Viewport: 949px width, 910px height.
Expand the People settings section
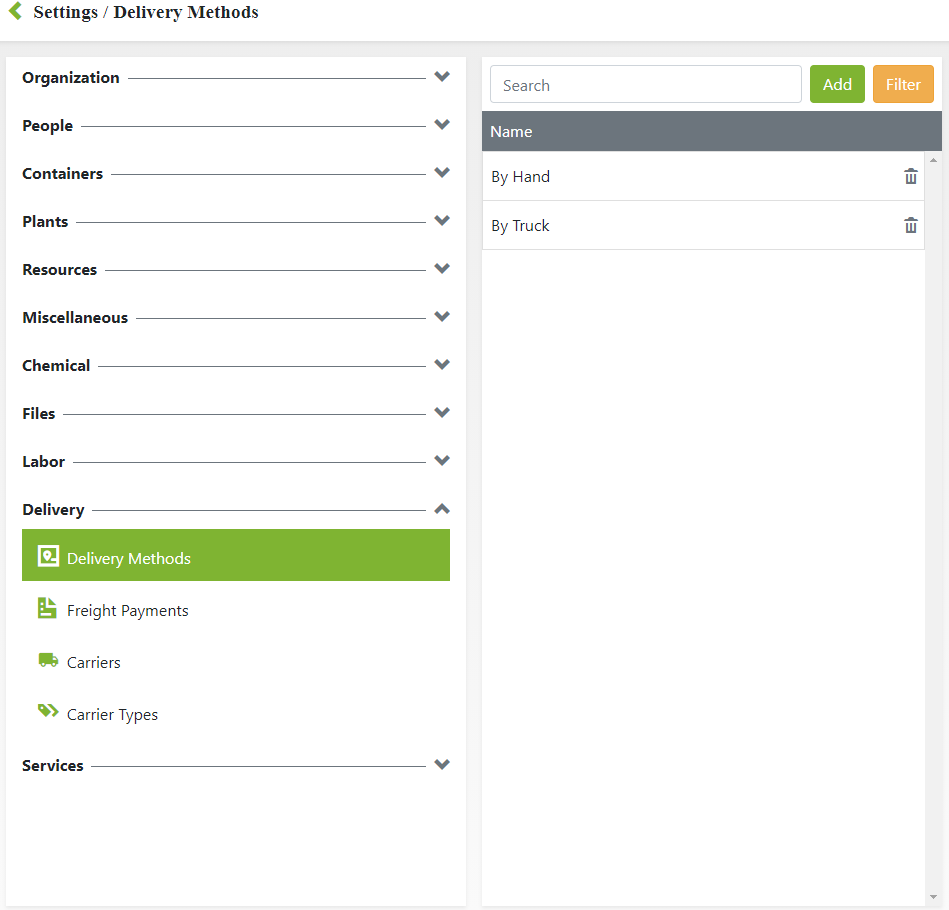pyautogui.click(x=442, y=125)
